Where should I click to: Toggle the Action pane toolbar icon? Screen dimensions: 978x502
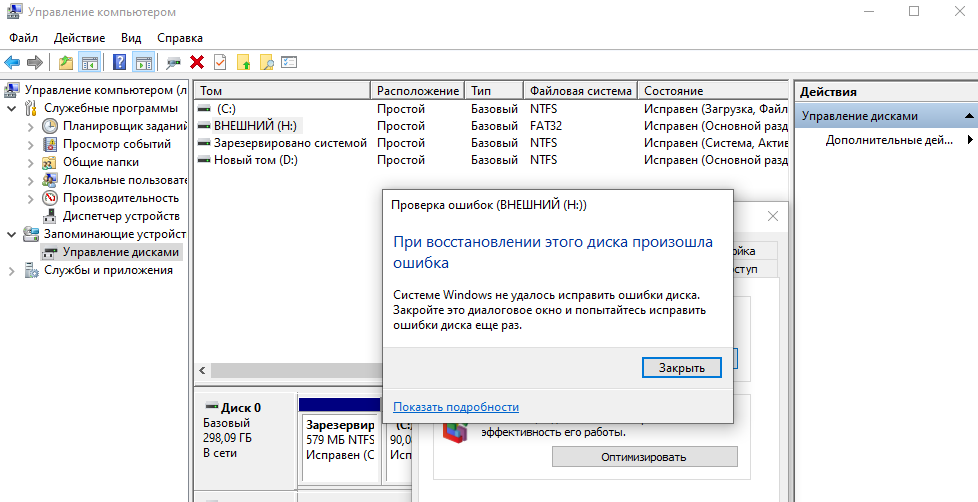coord(143,63)
